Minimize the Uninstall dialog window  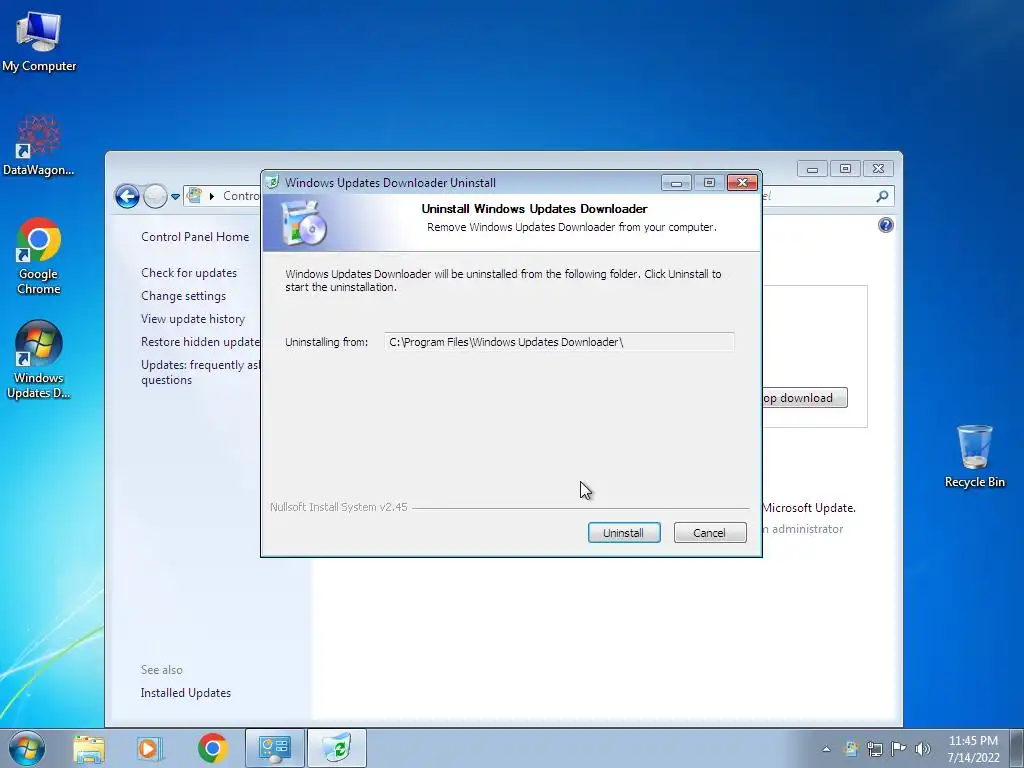pos(676,183)
